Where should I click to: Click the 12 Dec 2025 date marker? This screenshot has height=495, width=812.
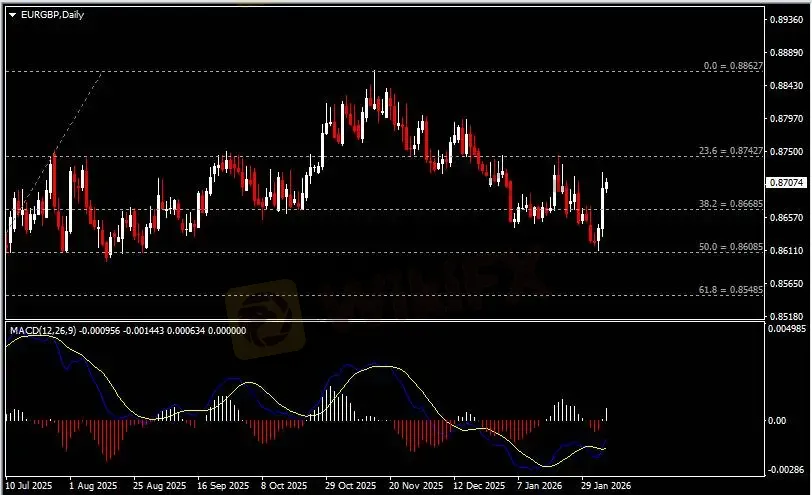tap(479, 486)
